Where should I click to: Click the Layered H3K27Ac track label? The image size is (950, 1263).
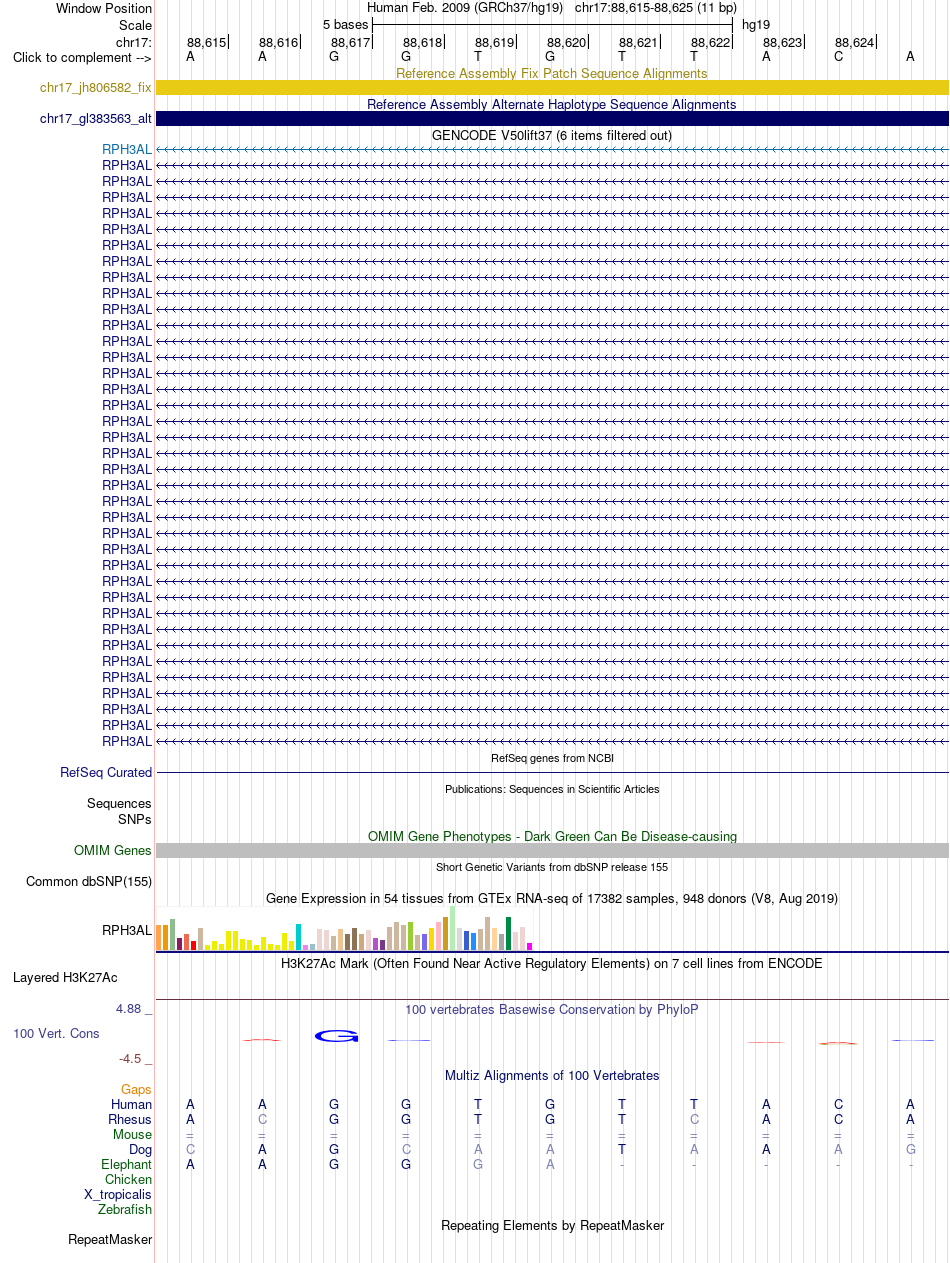click(65, 977)
